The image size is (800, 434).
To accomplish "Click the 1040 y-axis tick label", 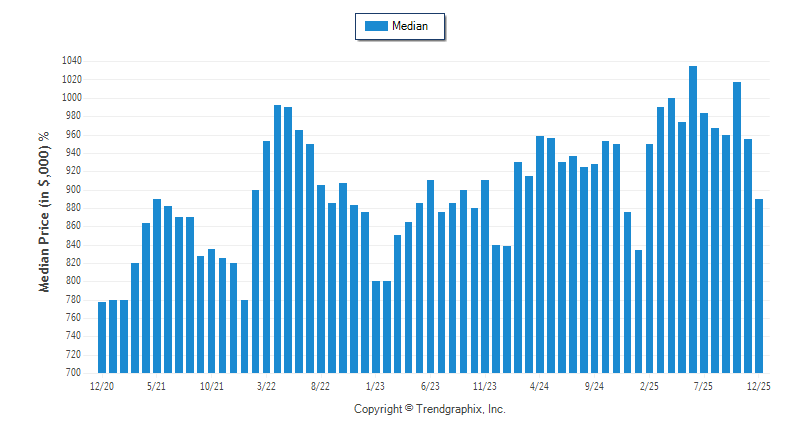I will pos(70,61).
